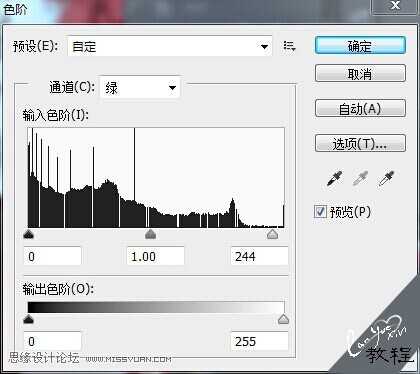Open the 预设(E) preset dropdown
Image resolution: width=420 pixels, height=374 pixels.
(170, 46)
